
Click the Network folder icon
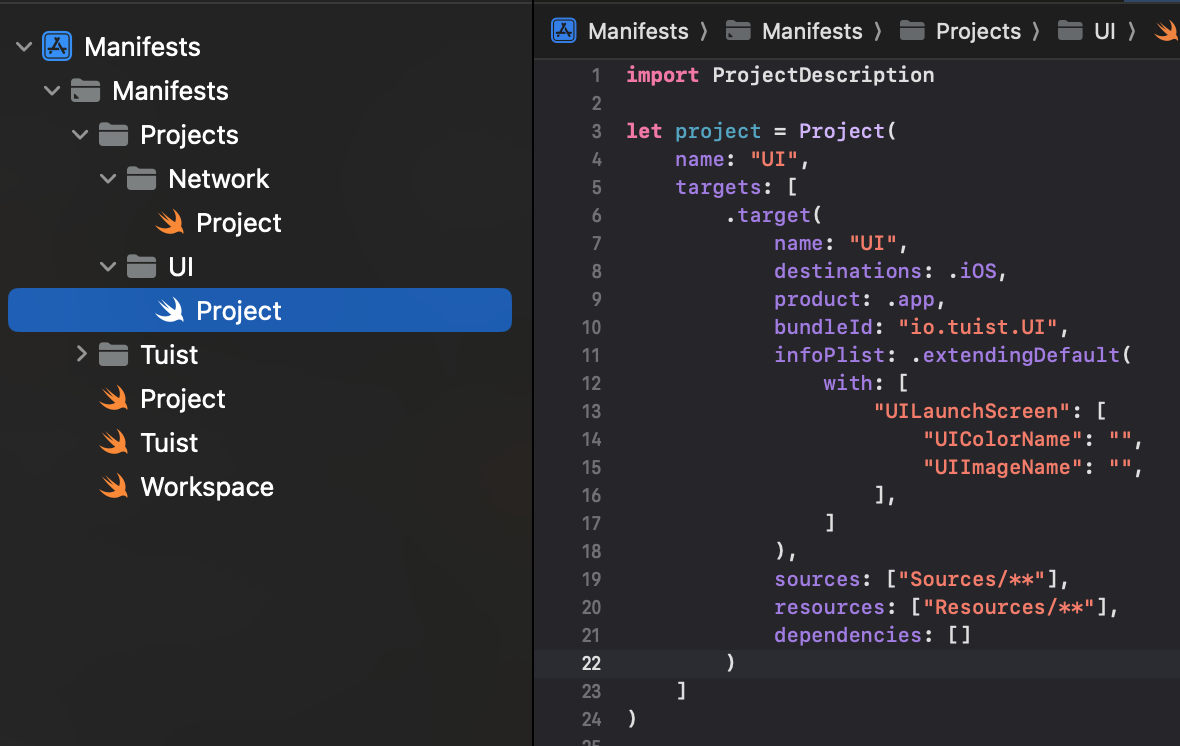141,179
